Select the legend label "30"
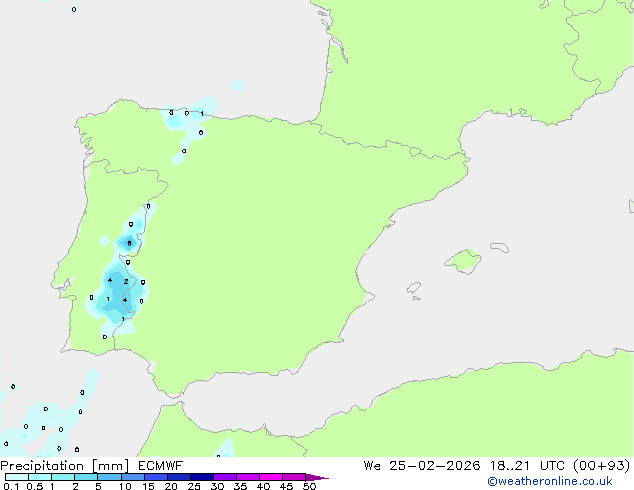Image resolution: width=634 pixels, height=490 pixels. pos(217,486)
